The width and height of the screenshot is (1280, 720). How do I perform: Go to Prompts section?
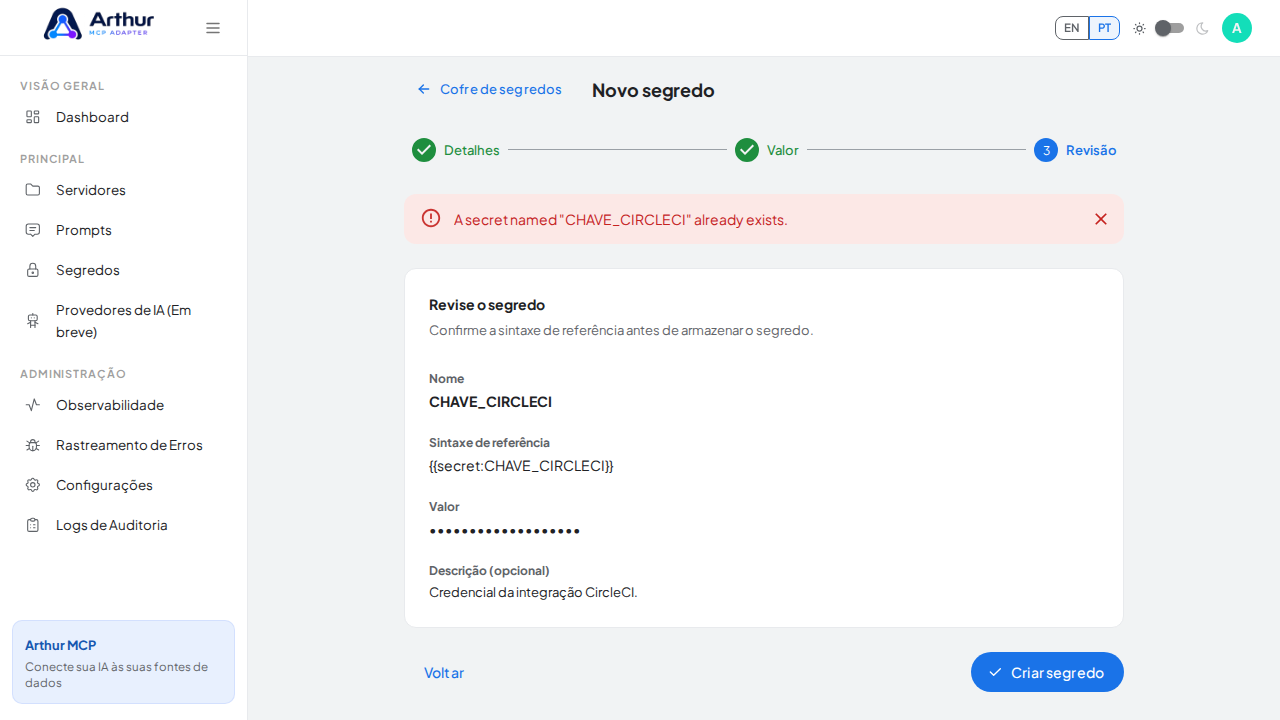tap(123, 230)
